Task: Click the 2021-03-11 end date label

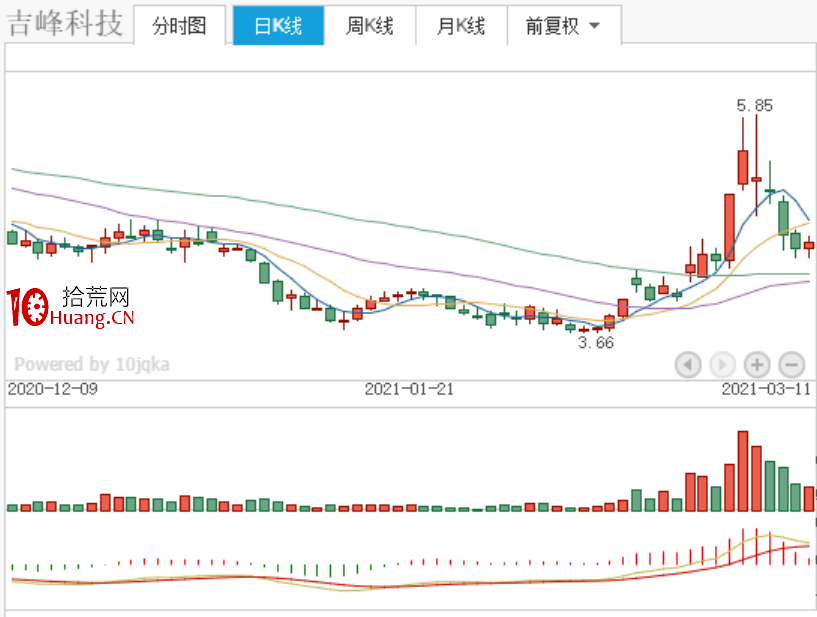Action: coord(766,389)
